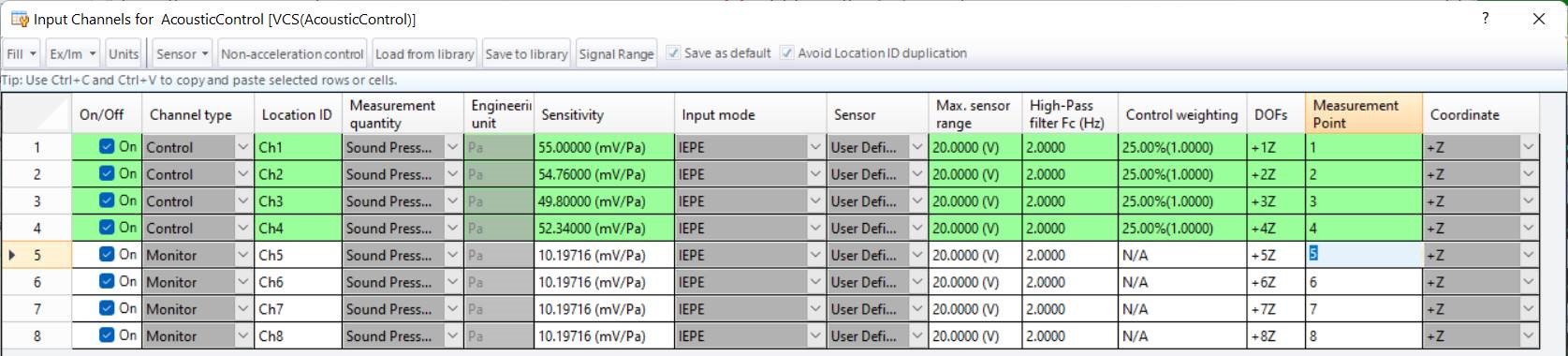Click Load from library button

click(x=425, y=53)
